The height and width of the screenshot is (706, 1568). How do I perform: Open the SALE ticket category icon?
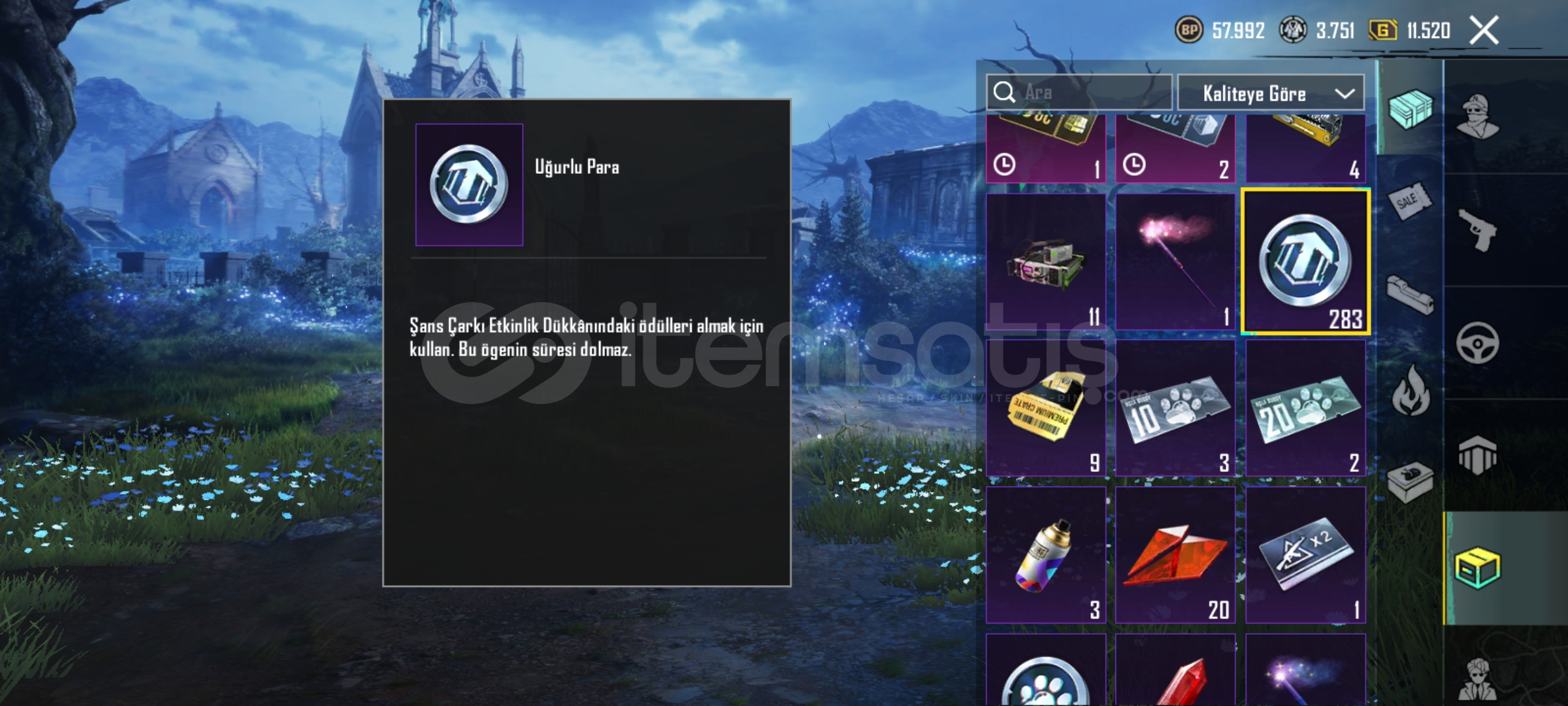1409,201
